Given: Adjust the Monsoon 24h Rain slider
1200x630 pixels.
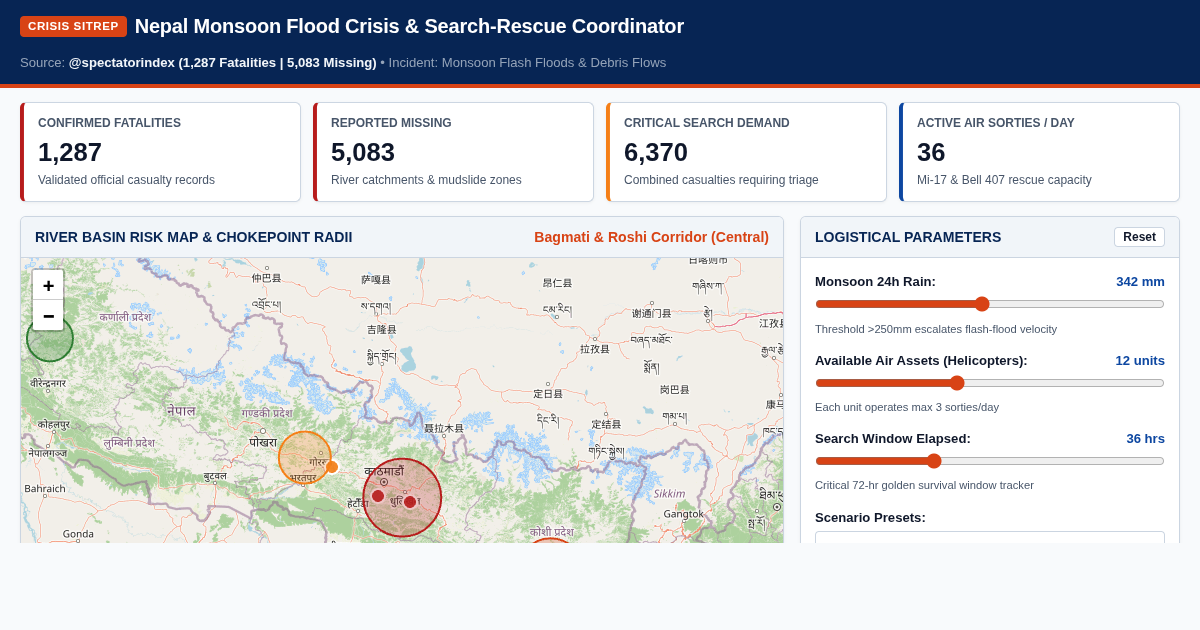Looking at the screenshot, I should coord(990,304).
